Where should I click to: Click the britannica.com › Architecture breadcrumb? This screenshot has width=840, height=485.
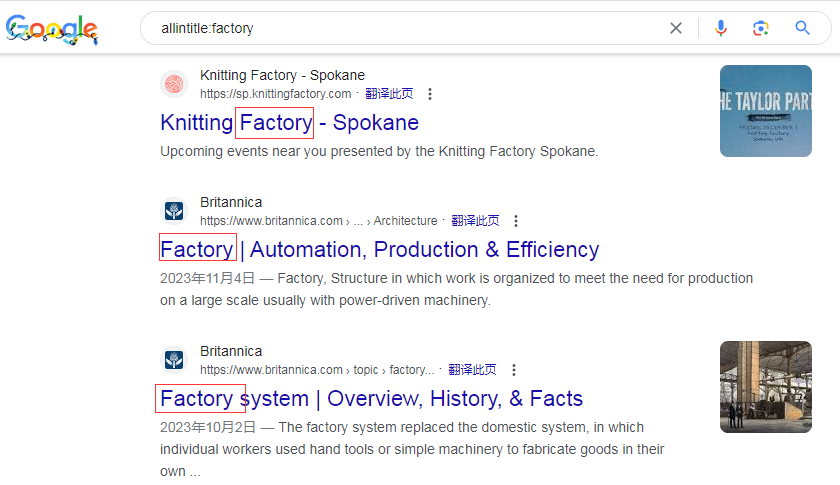pyautogui.click(x=319, y=221)
